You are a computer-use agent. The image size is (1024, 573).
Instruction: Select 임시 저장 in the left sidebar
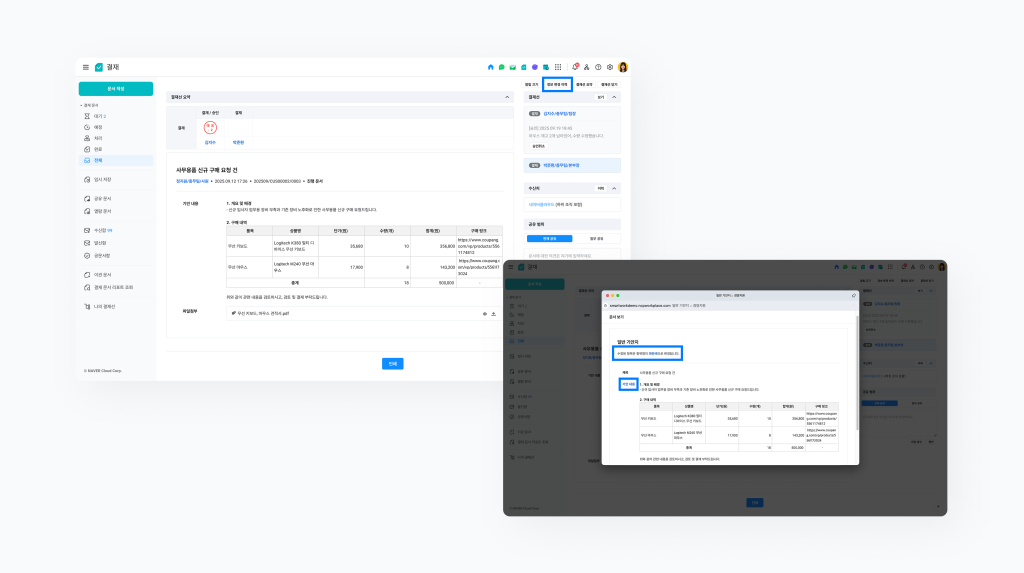pos(101,179)
